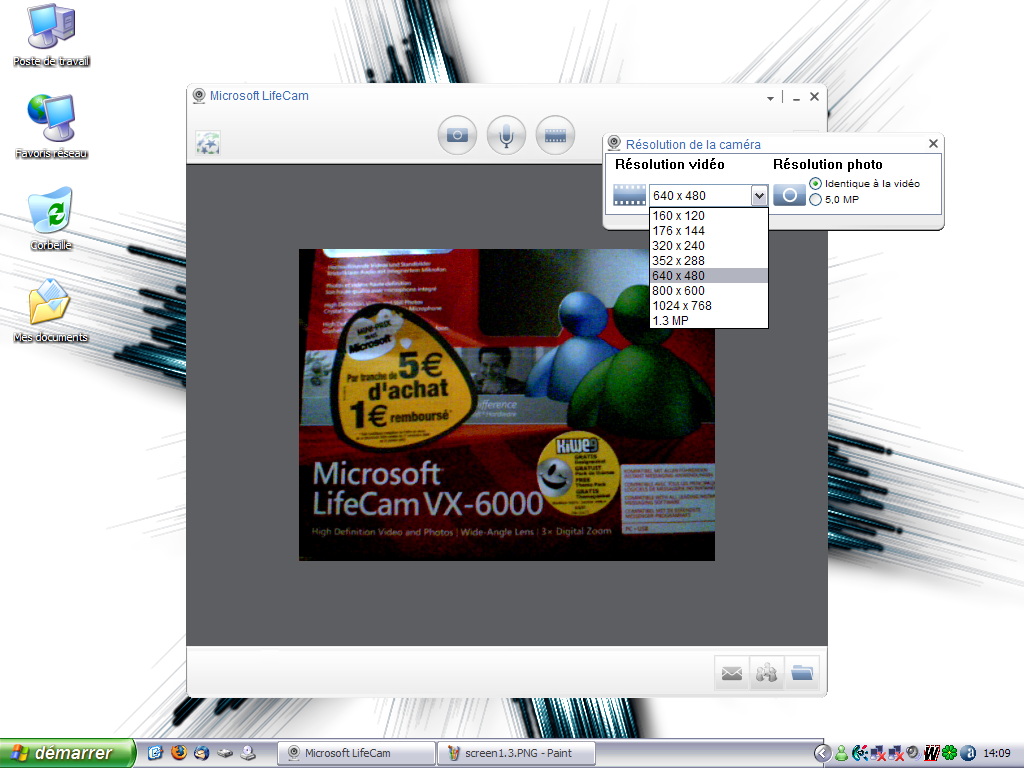Open Favoris réseau desktop icon
This screenshot has height=768, width=1024.
point(52,127)
